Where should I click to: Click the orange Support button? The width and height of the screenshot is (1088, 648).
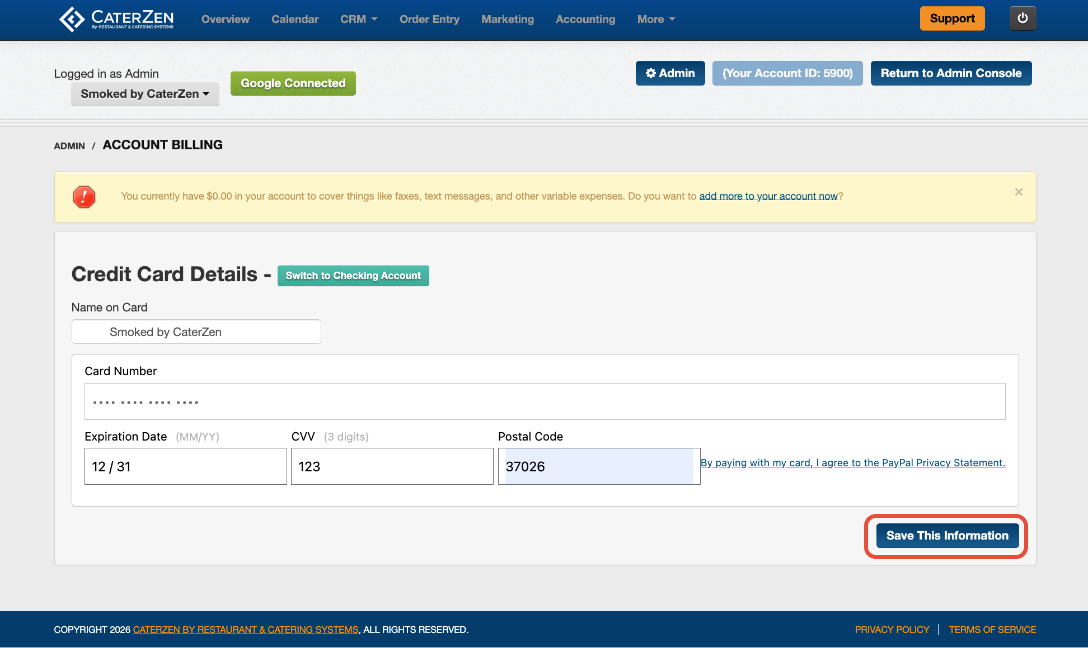[952, 19]
